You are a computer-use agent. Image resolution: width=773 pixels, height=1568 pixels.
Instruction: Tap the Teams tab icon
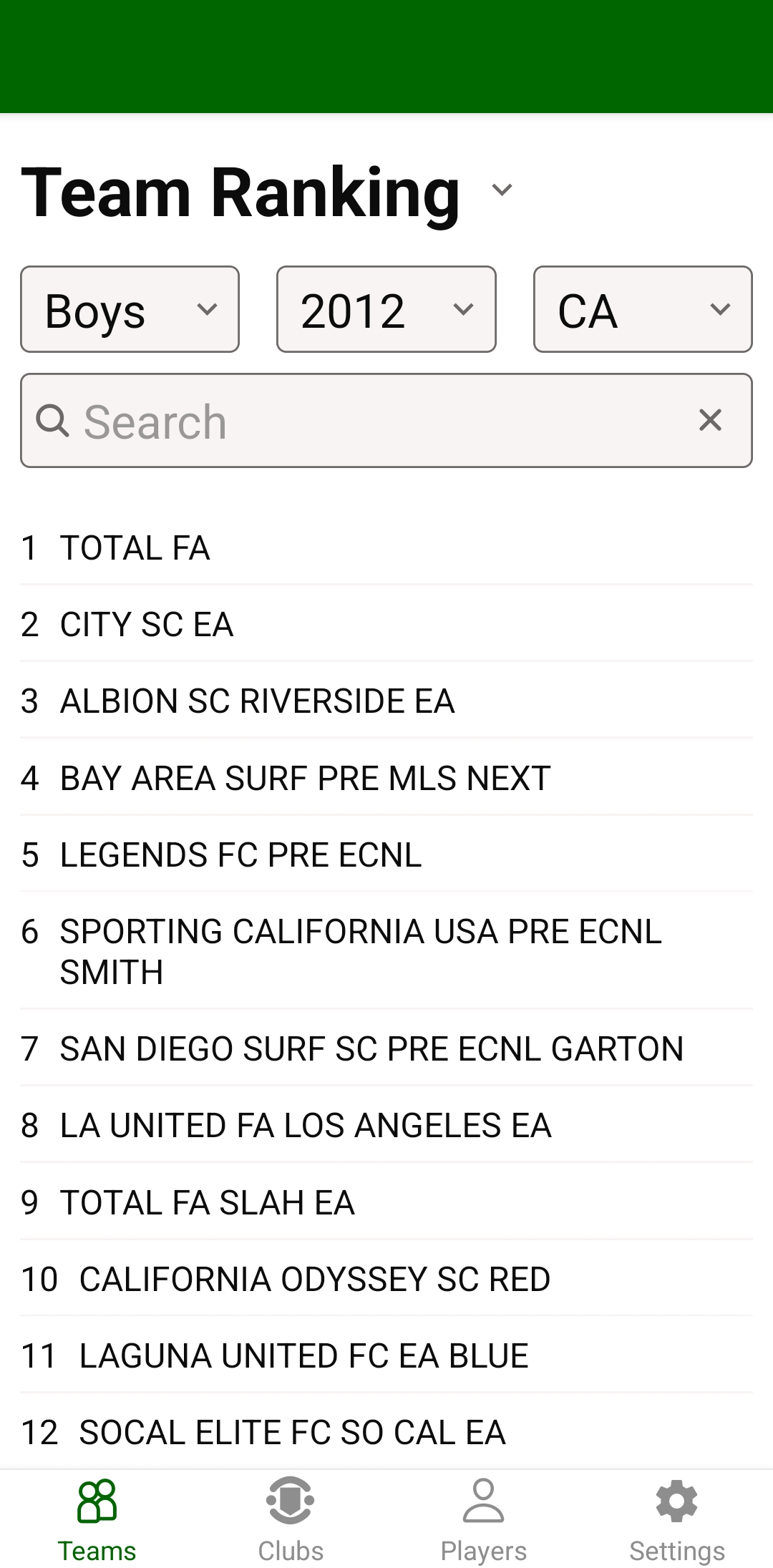[97, 1501]
